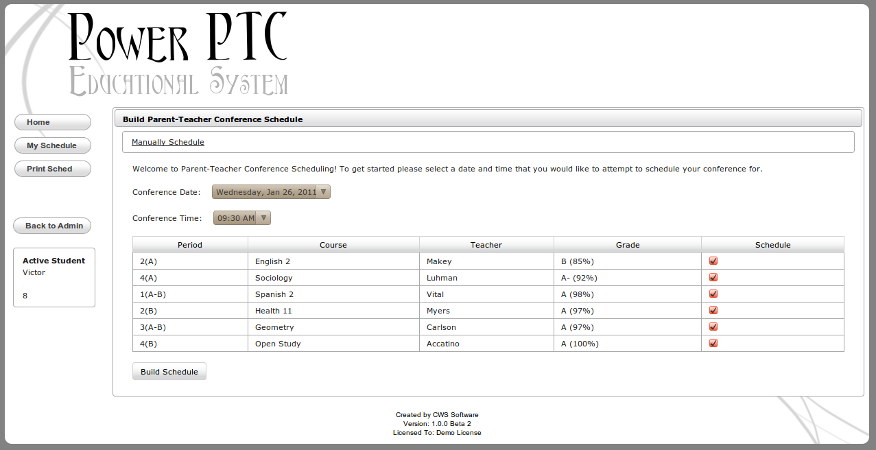Go to Home page

pyautogui.click(x=52, y=122)
